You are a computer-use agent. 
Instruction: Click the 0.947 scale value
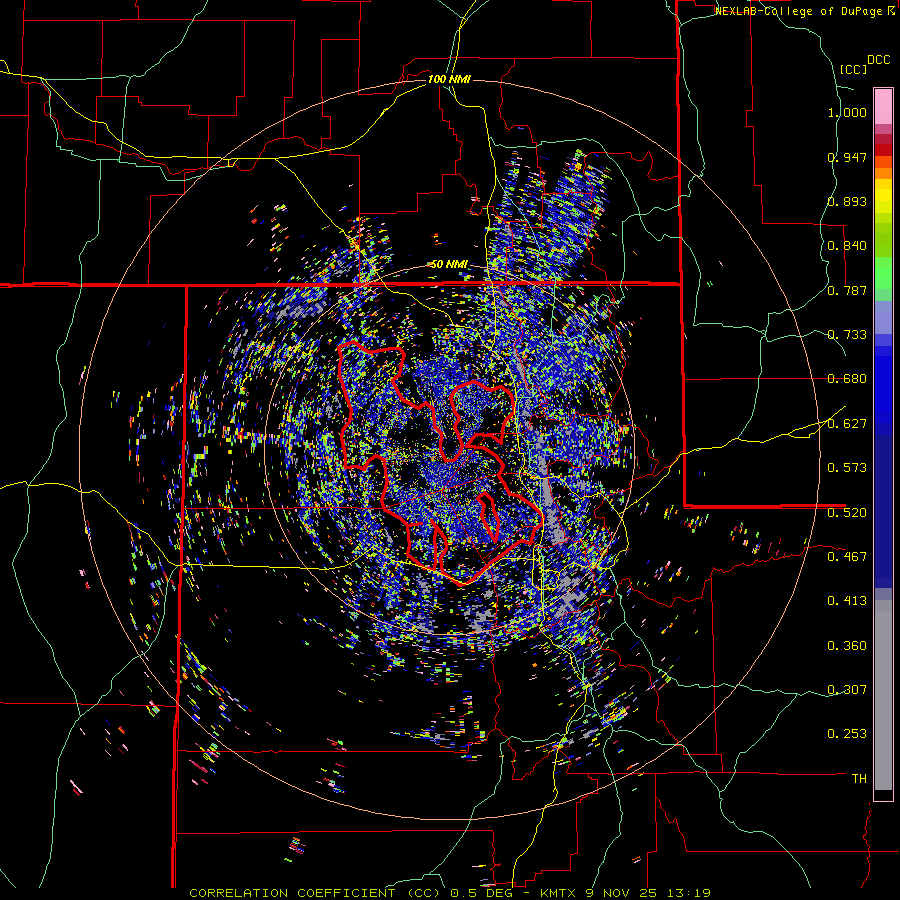847,157
